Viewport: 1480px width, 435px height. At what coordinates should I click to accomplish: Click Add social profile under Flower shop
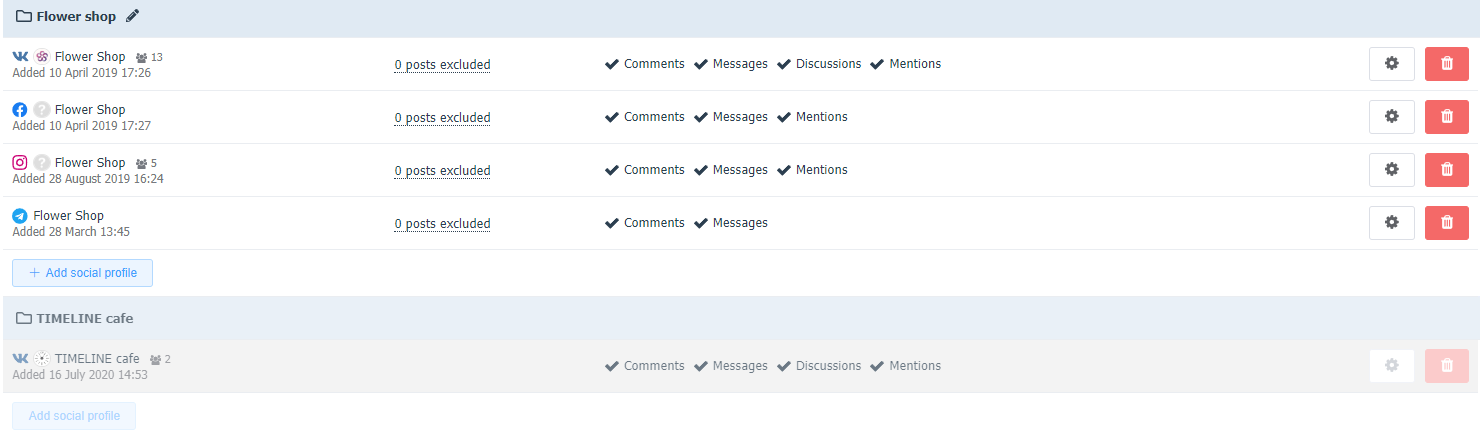[x=82, y=273]
